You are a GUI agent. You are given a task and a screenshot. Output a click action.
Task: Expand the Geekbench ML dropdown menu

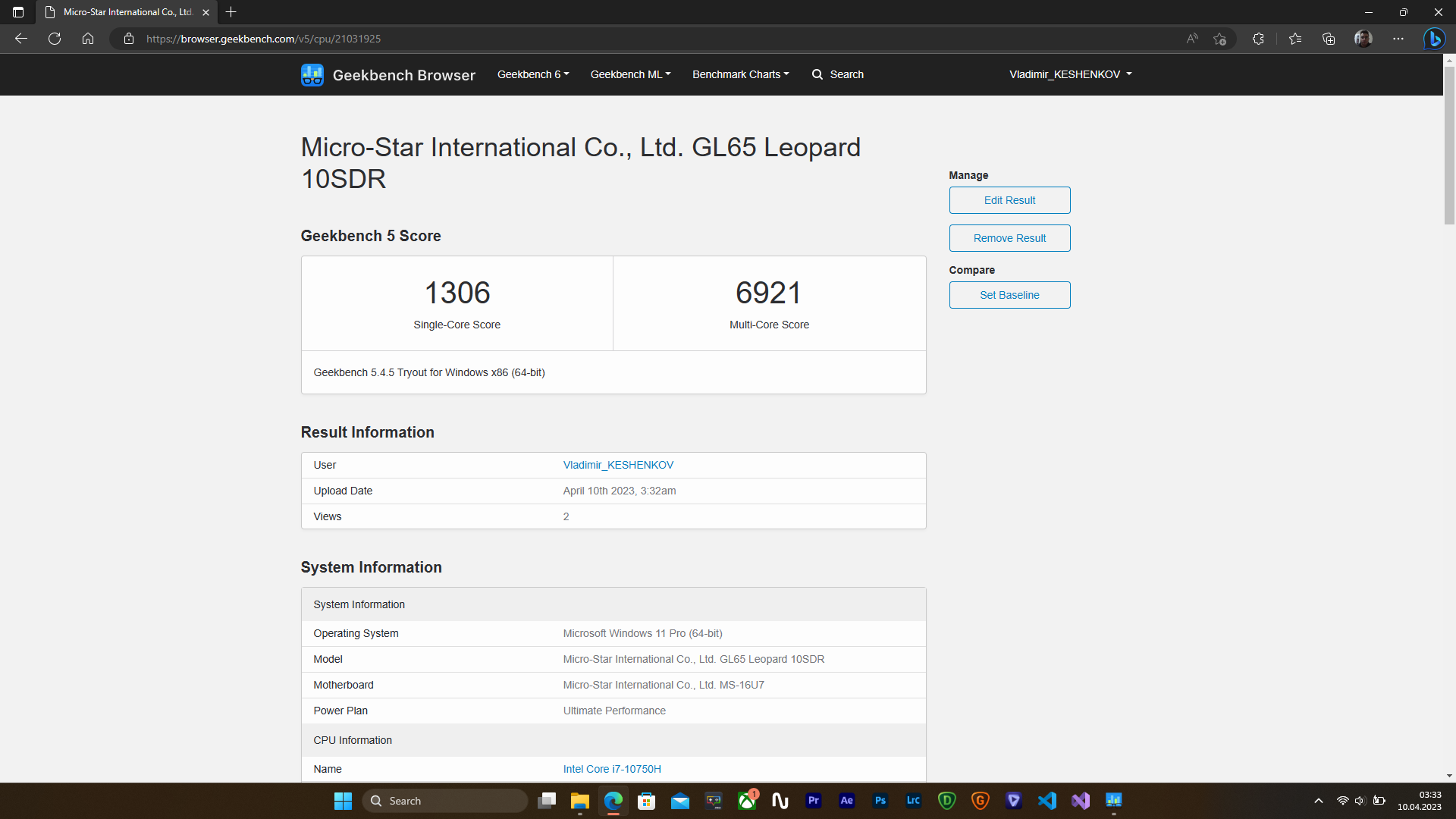point(631,74)
